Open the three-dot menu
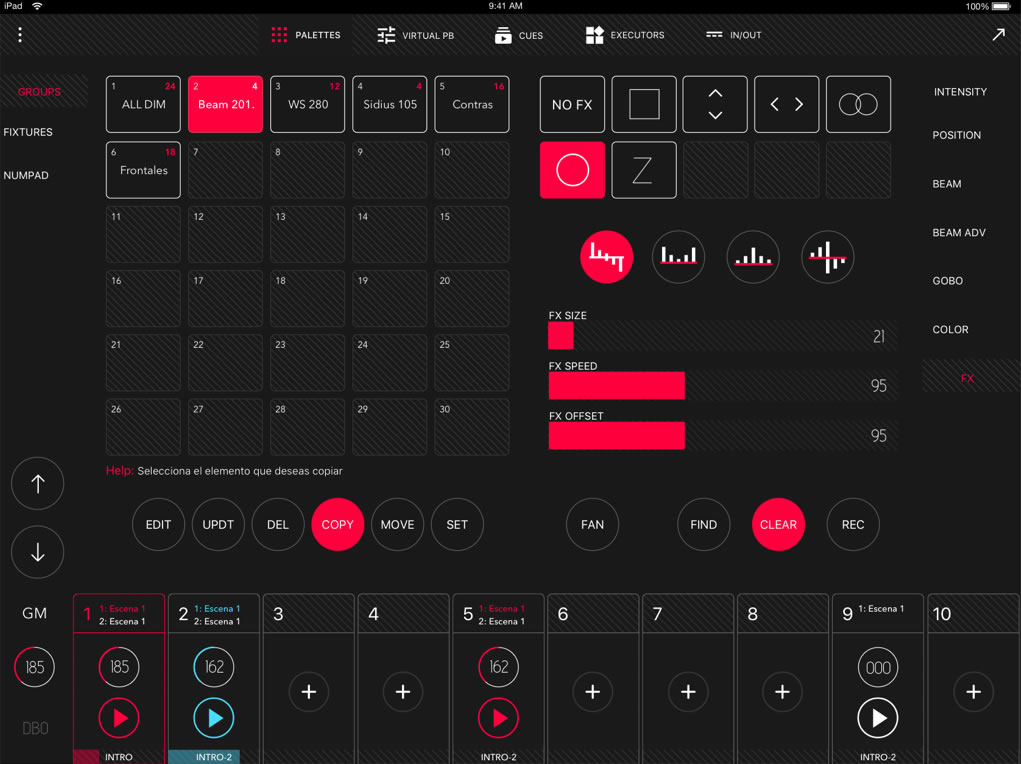 (x=20, y=35)
